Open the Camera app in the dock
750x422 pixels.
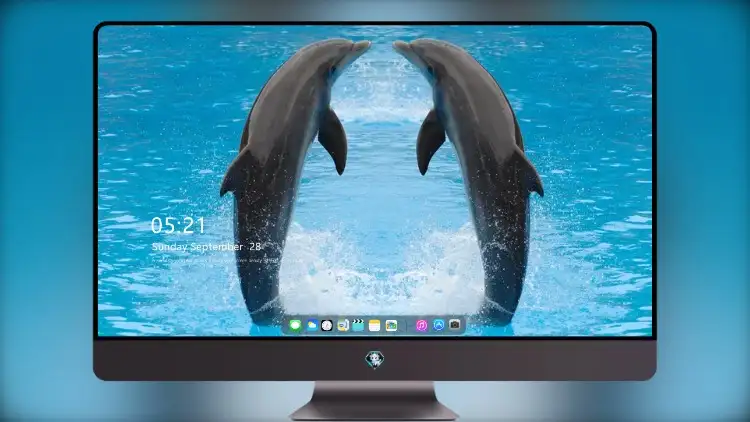[455, 325]
